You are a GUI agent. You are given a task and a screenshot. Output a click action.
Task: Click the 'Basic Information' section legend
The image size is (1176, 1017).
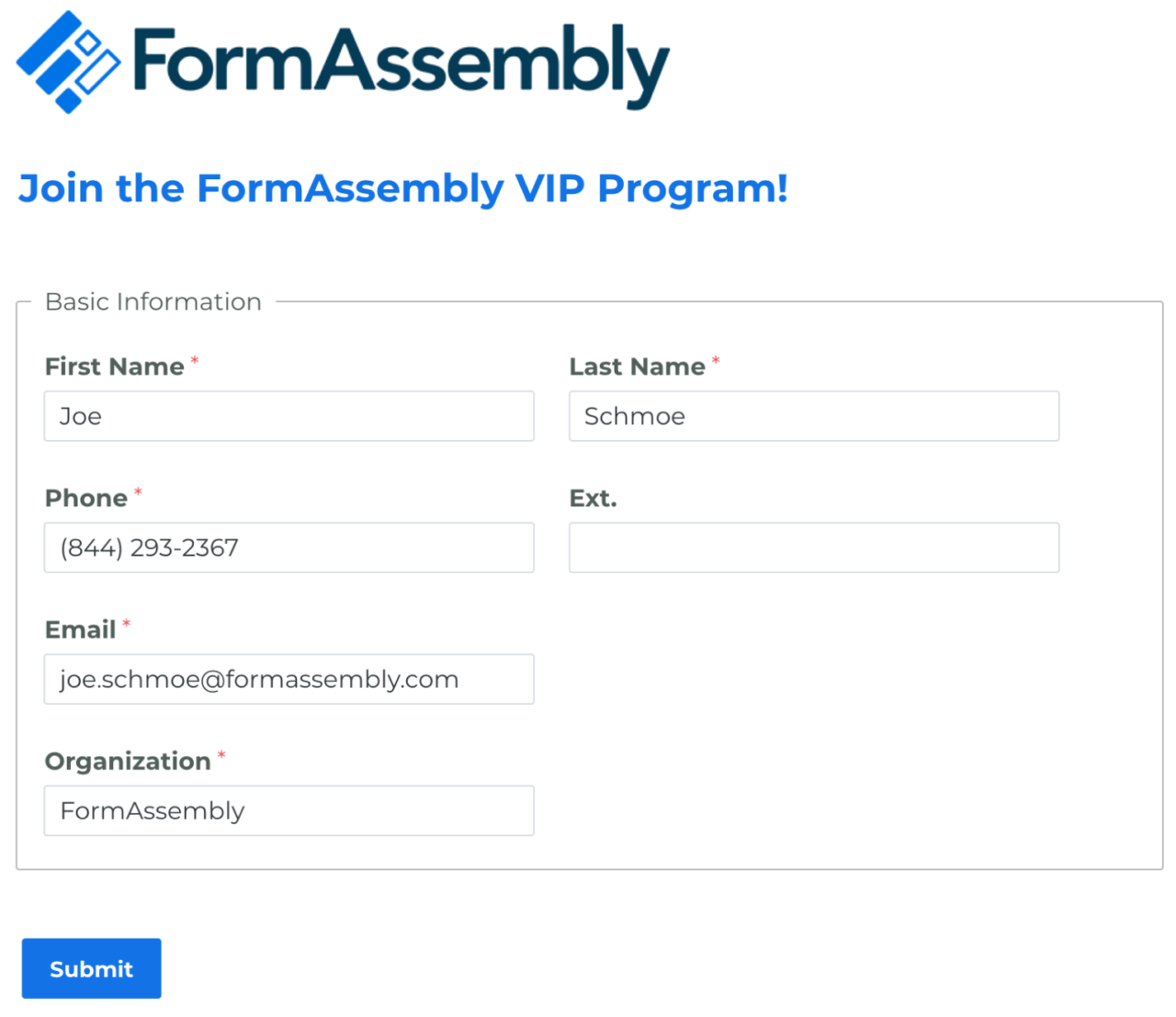pyautogui.click(x=153, y=301)
